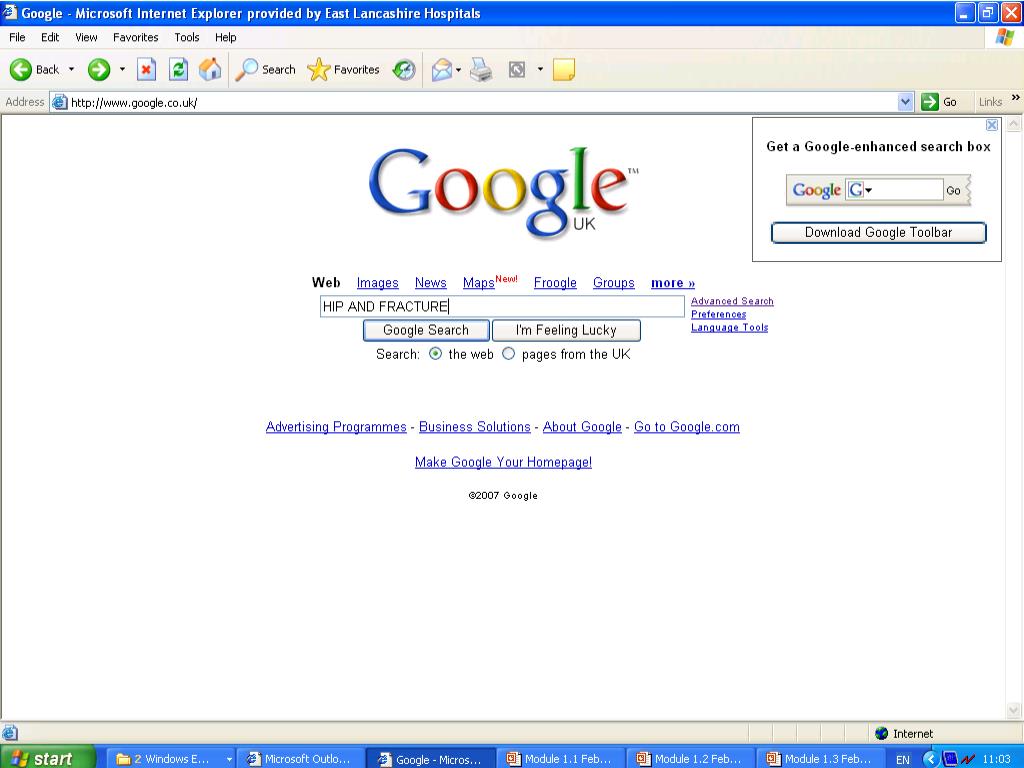Image resolution: width=1024 pixels, height=768 pixels.
Task: Click the tray expand arrow icon
Action: [x=930, y=759]
